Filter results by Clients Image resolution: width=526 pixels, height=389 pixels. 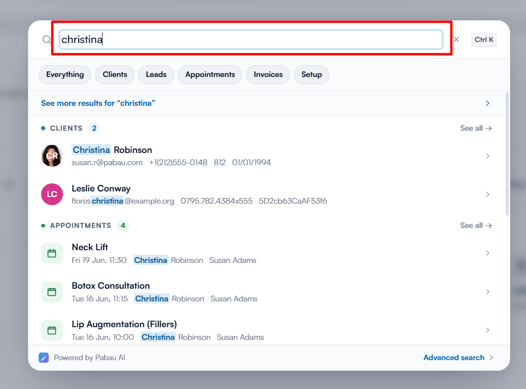(x=115, y=74)
